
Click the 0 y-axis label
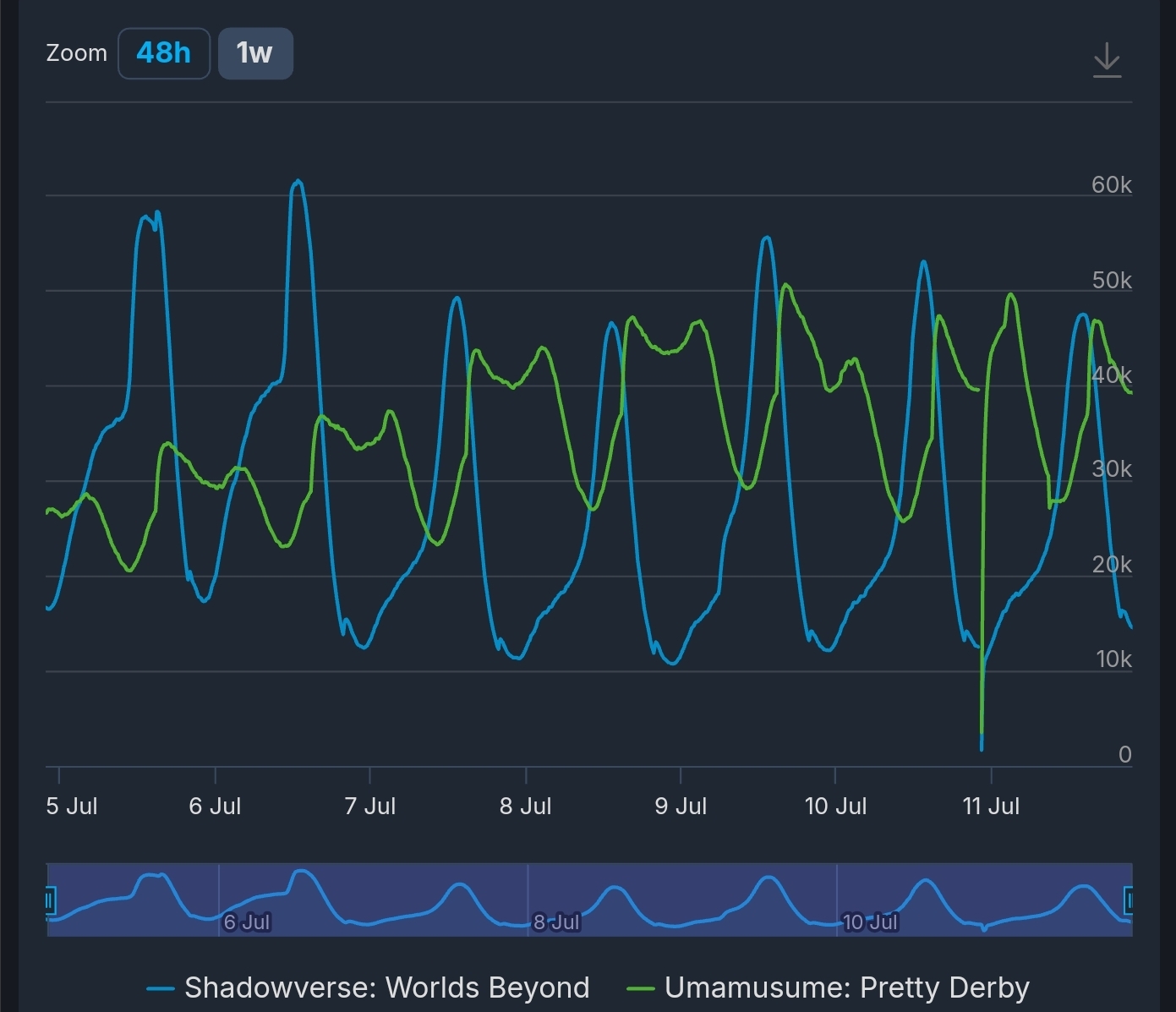pos(1124,754)
